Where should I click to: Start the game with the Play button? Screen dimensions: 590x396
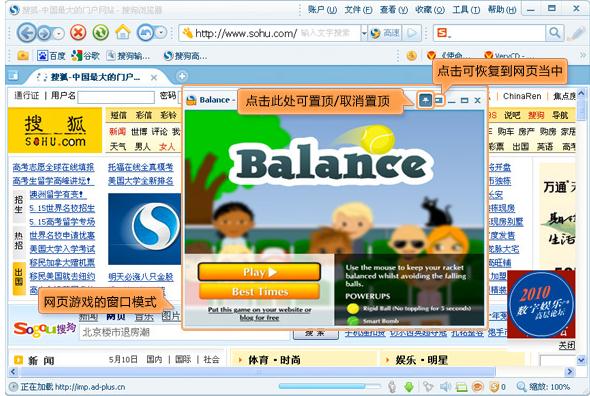(x=259, y=272)
